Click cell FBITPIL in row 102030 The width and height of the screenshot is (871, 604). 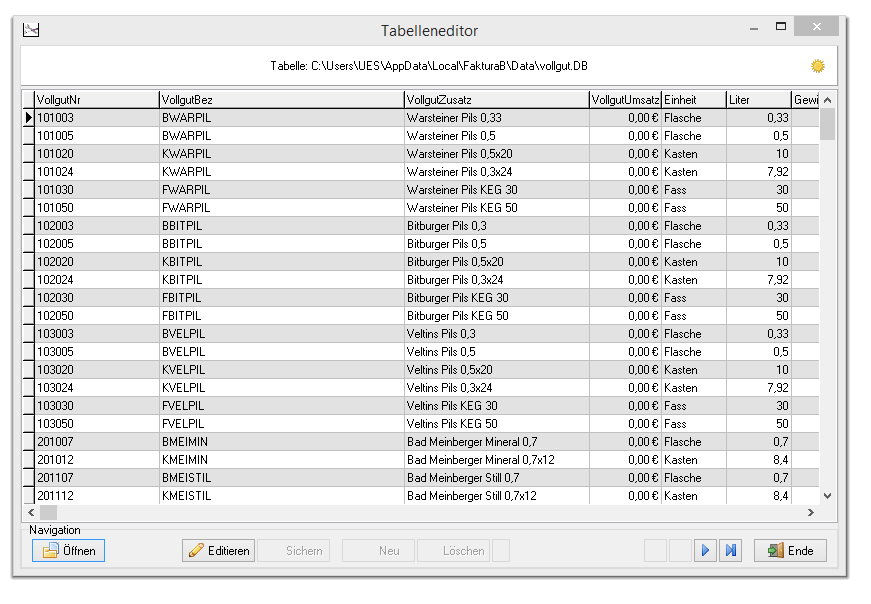282,298
